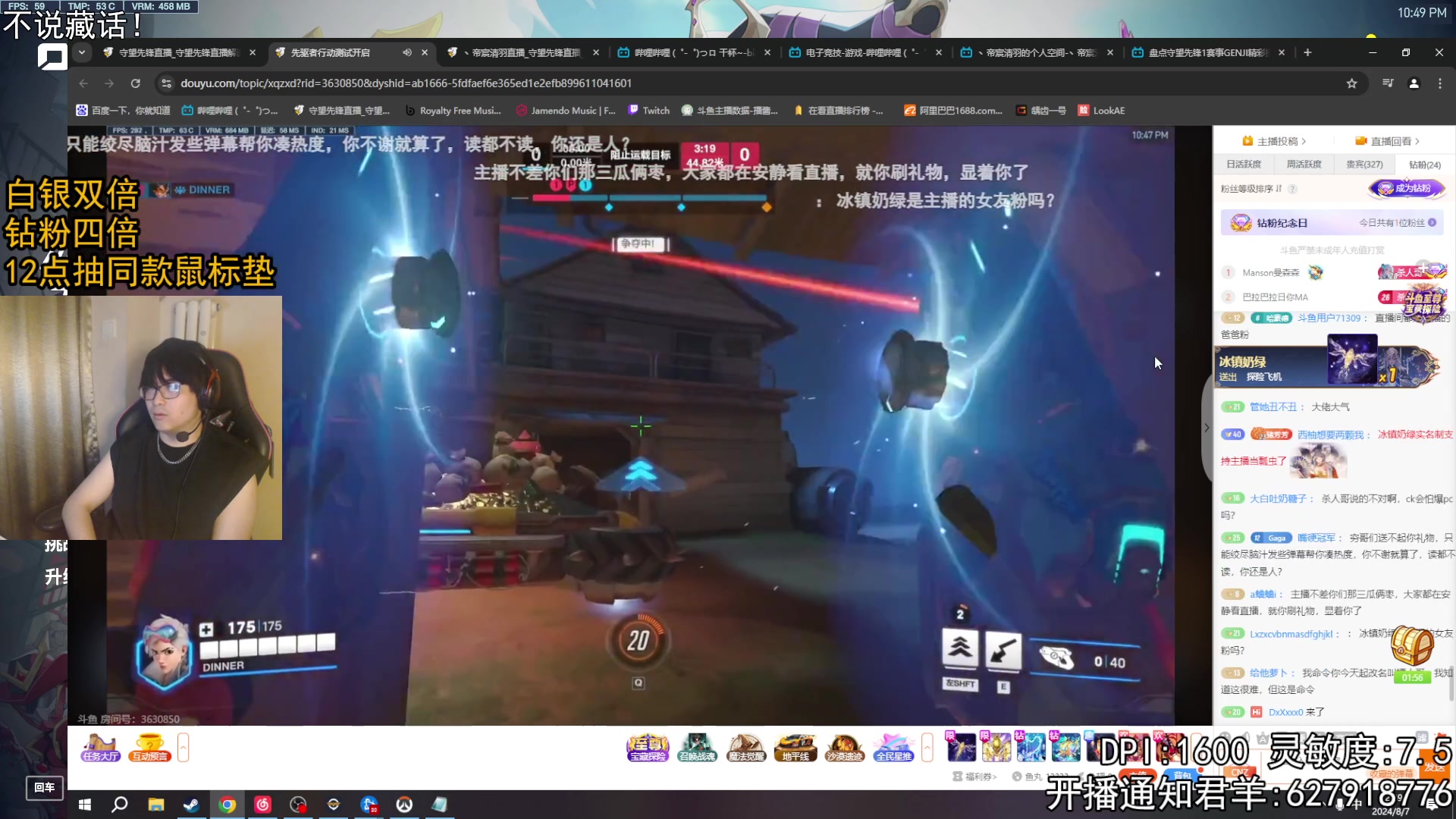Viewport: 1456px width, 819px height.
Task: Click the 回车 button at bottom left
Action: [45, 788]
